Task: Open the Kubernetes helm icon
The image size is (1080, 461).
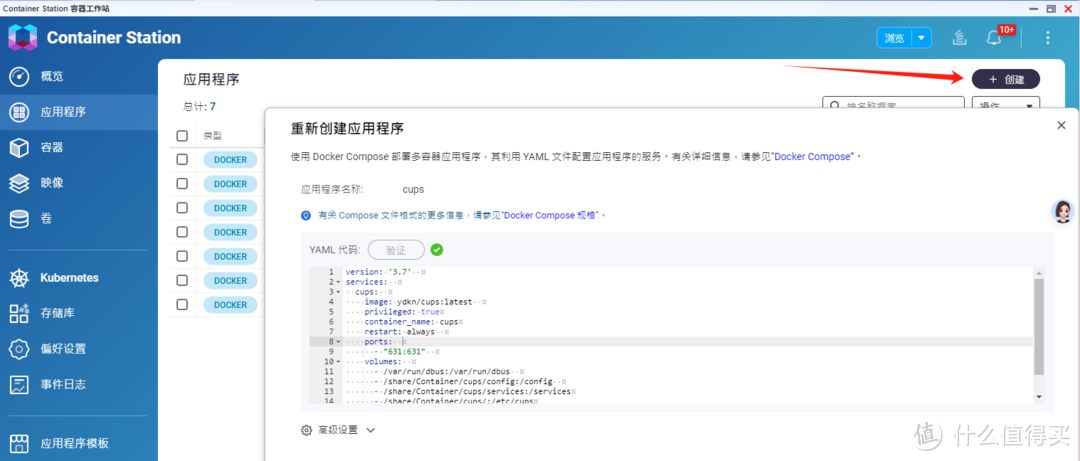Action: pos(19,278)
